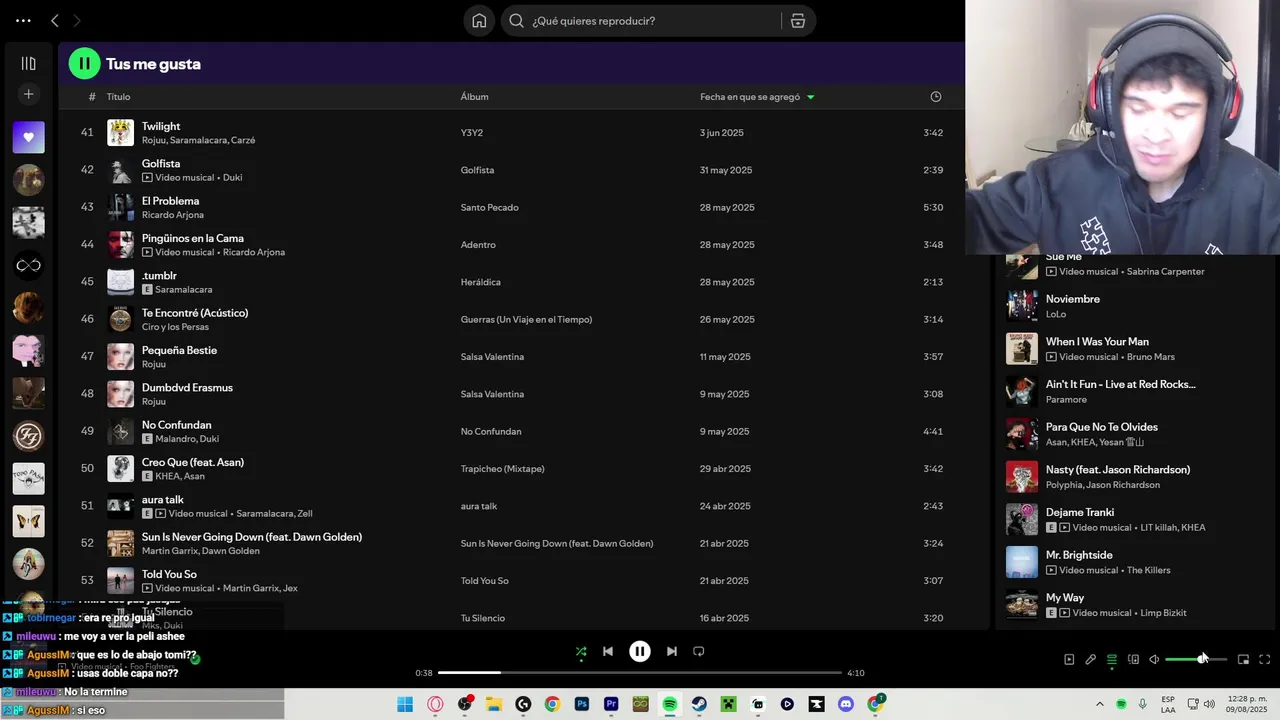Open Minecraft creeper icon in taskbar

(x=729, y=704)
